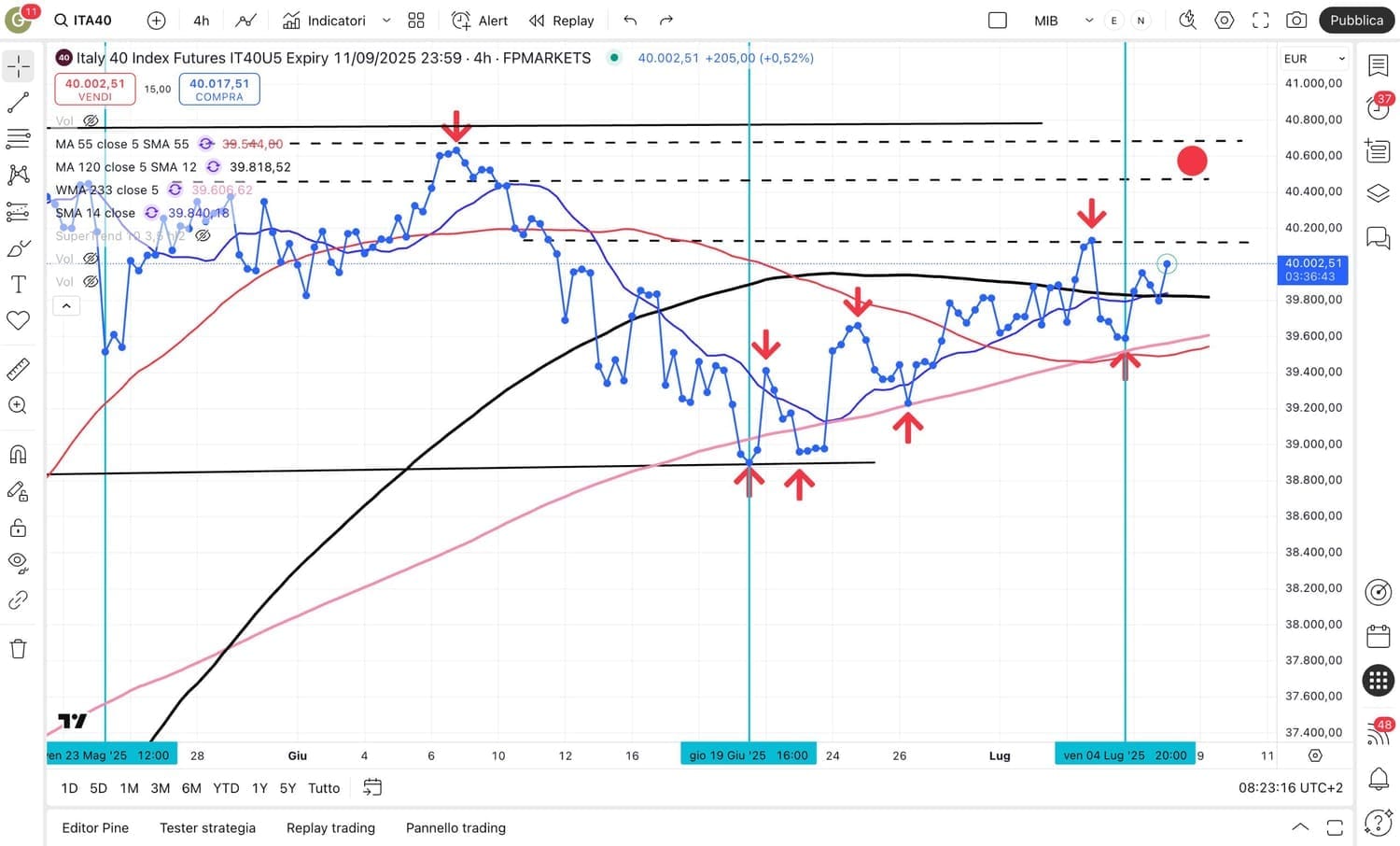Click the Pubblica button
Screen dimensions: 1400x846
pyautogui.click(x=1356, y=21)
